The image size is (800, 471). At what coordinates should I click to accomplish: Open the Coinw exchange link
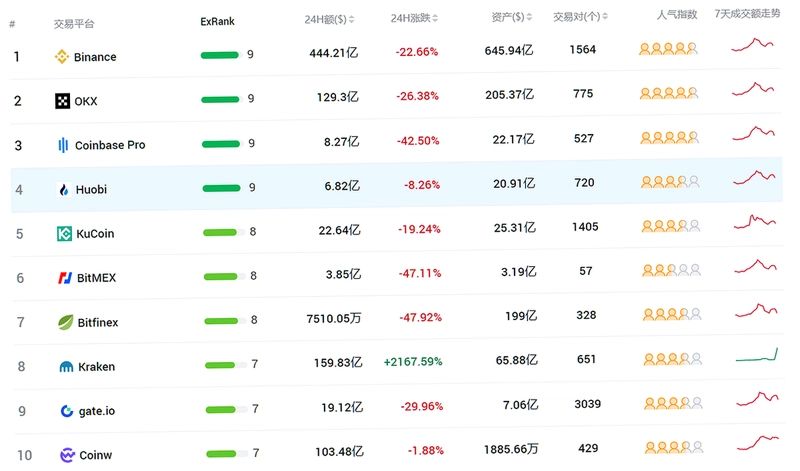point(95,455)
